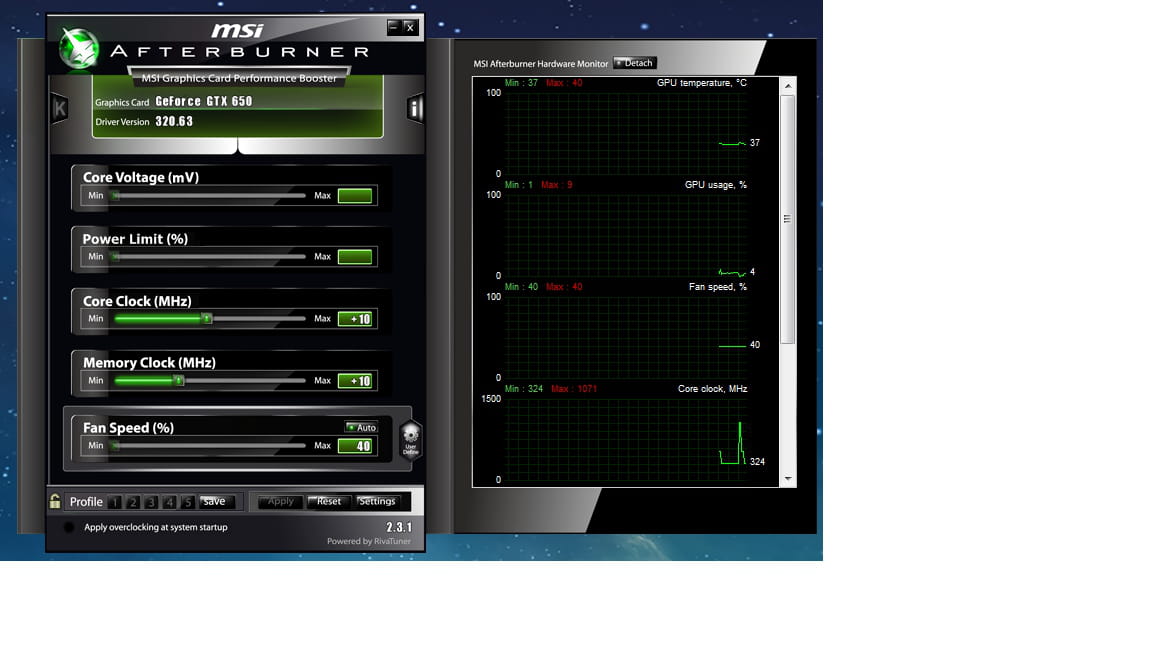Click the hardware monitor scrollbar thumb
Image resolution: width=1152 pixels, height=648 pixels.
[788, 219]
